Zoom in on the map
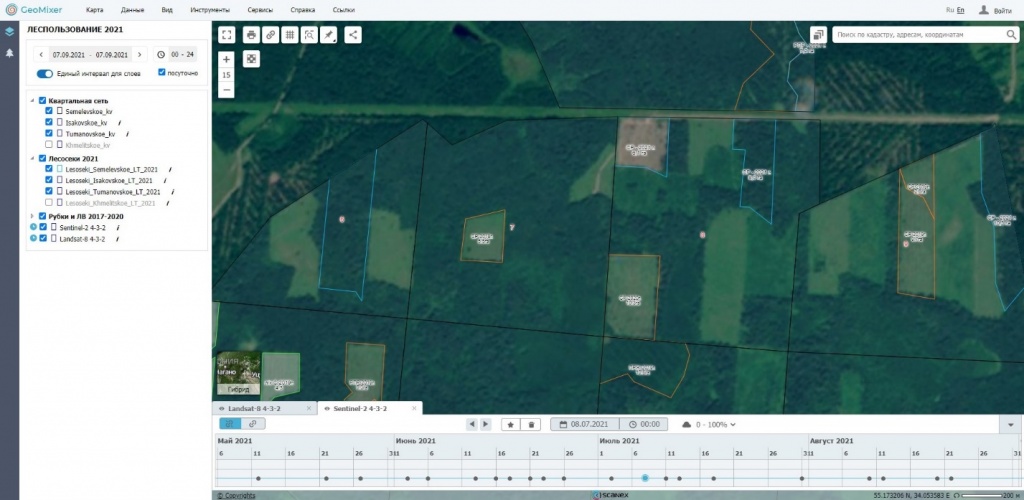This screenshot has height=500, width=1024. (x=226, y=59)
